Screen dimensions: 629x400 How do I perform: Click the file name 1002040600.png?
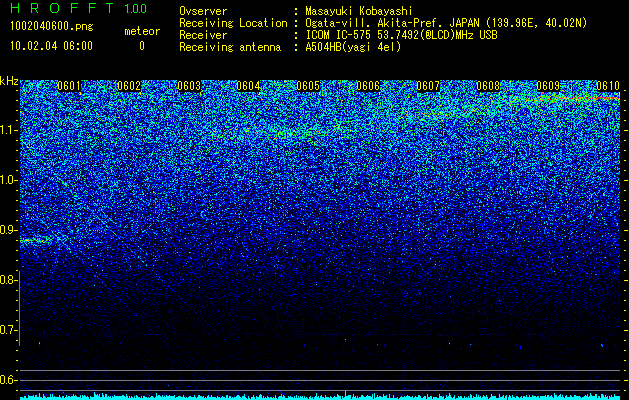tap(52, 27)
